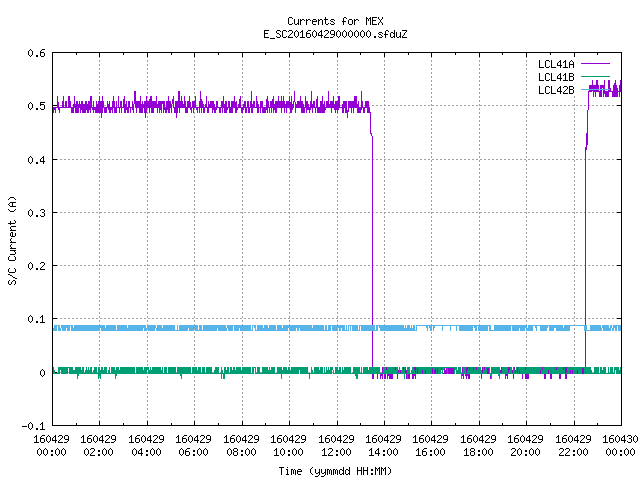This screenshot has width=640, height=480.
Task: Click the x-axis label 160429 22:00
Action: click(x=573, y=446)
